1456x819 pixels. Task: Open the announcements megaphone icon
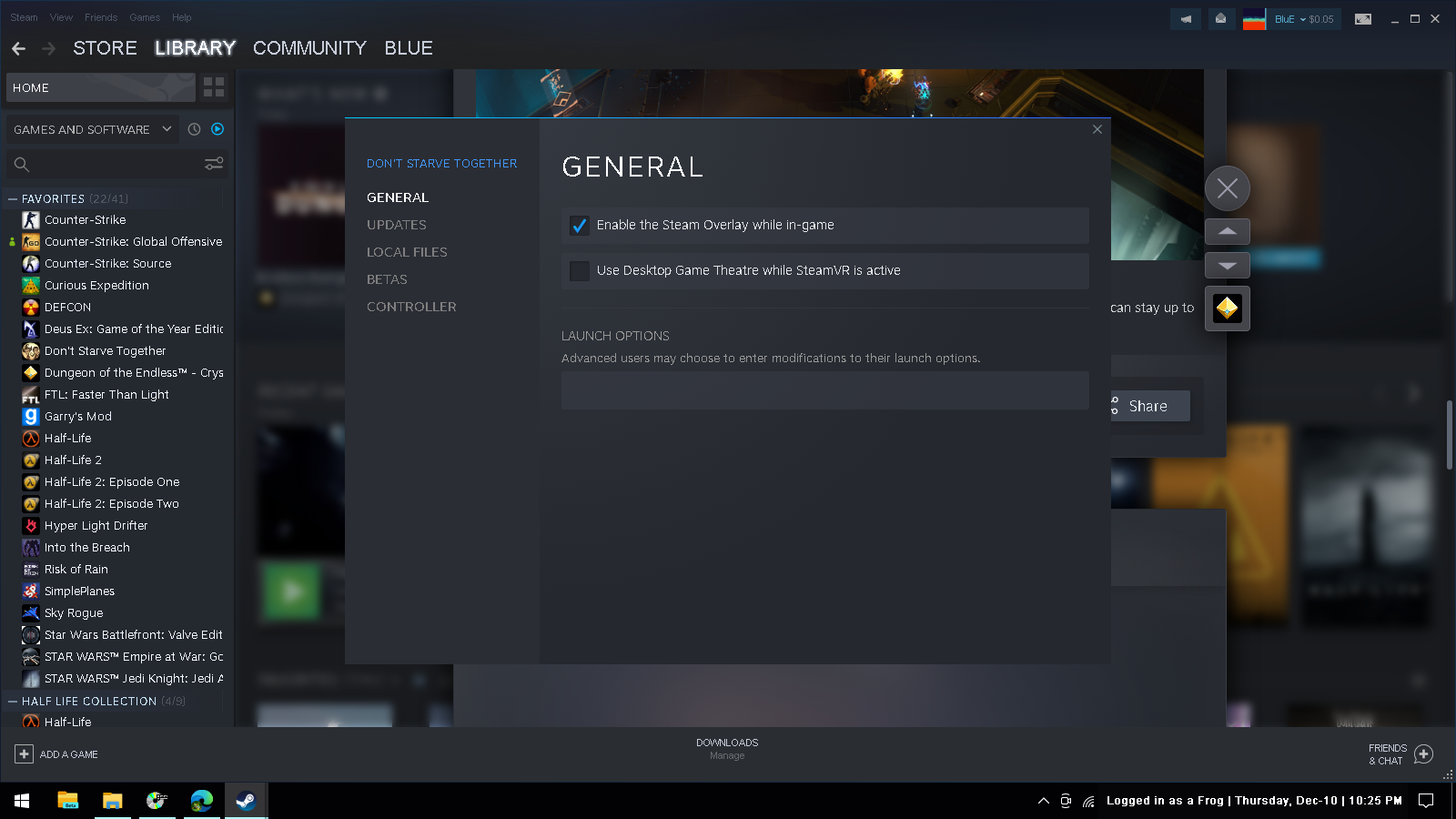pyautogui.click(x=1186, y=19)
